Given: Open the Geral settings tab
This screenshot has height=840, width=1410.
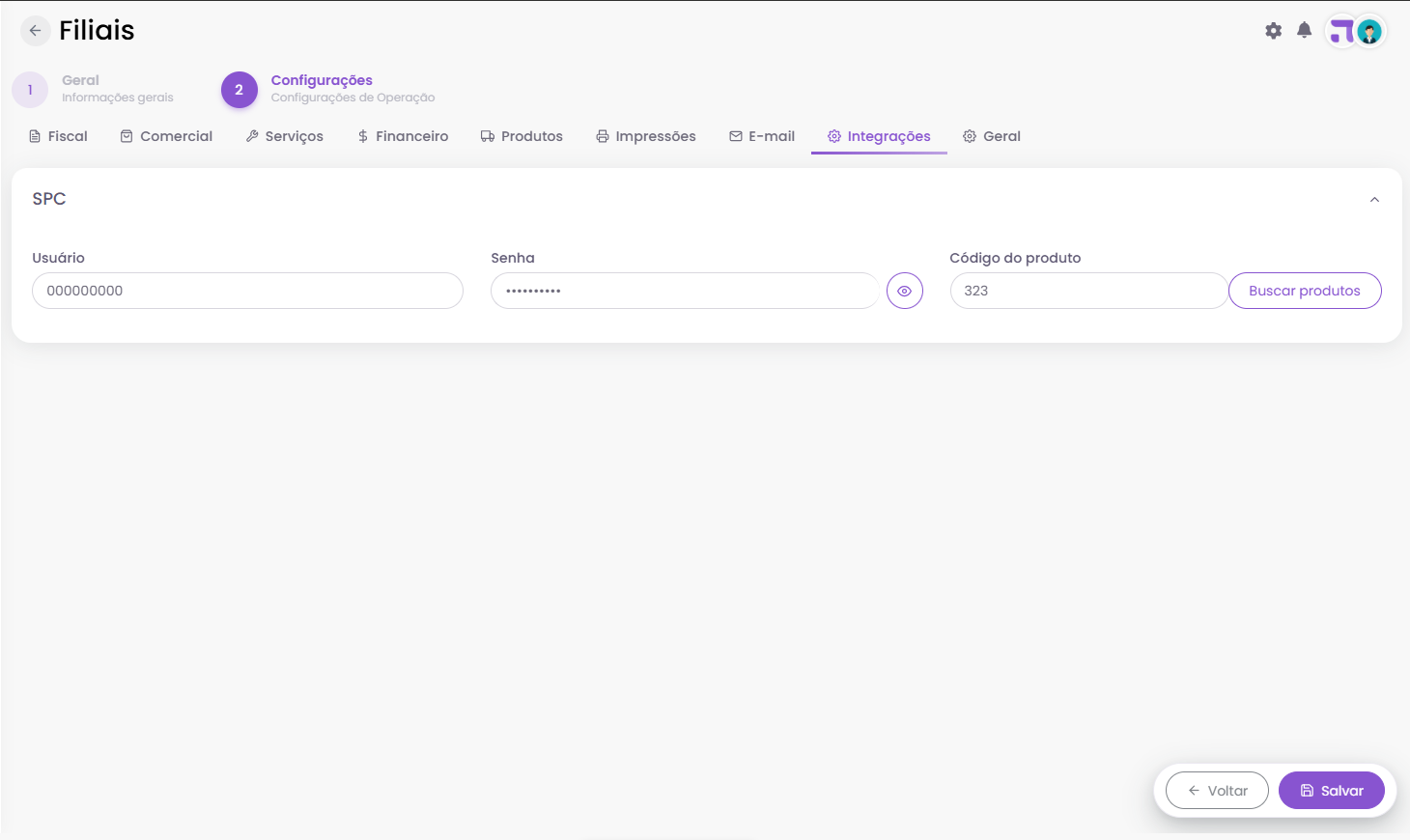Looking at the screenshot, I should point(992,136).
